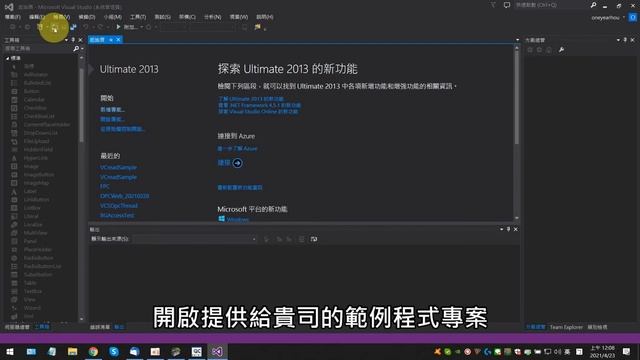The width and height of the screenshot is (640, 360).
Task: Click the second Solution Explorer toolbar icon
Action: coord(540,50)
